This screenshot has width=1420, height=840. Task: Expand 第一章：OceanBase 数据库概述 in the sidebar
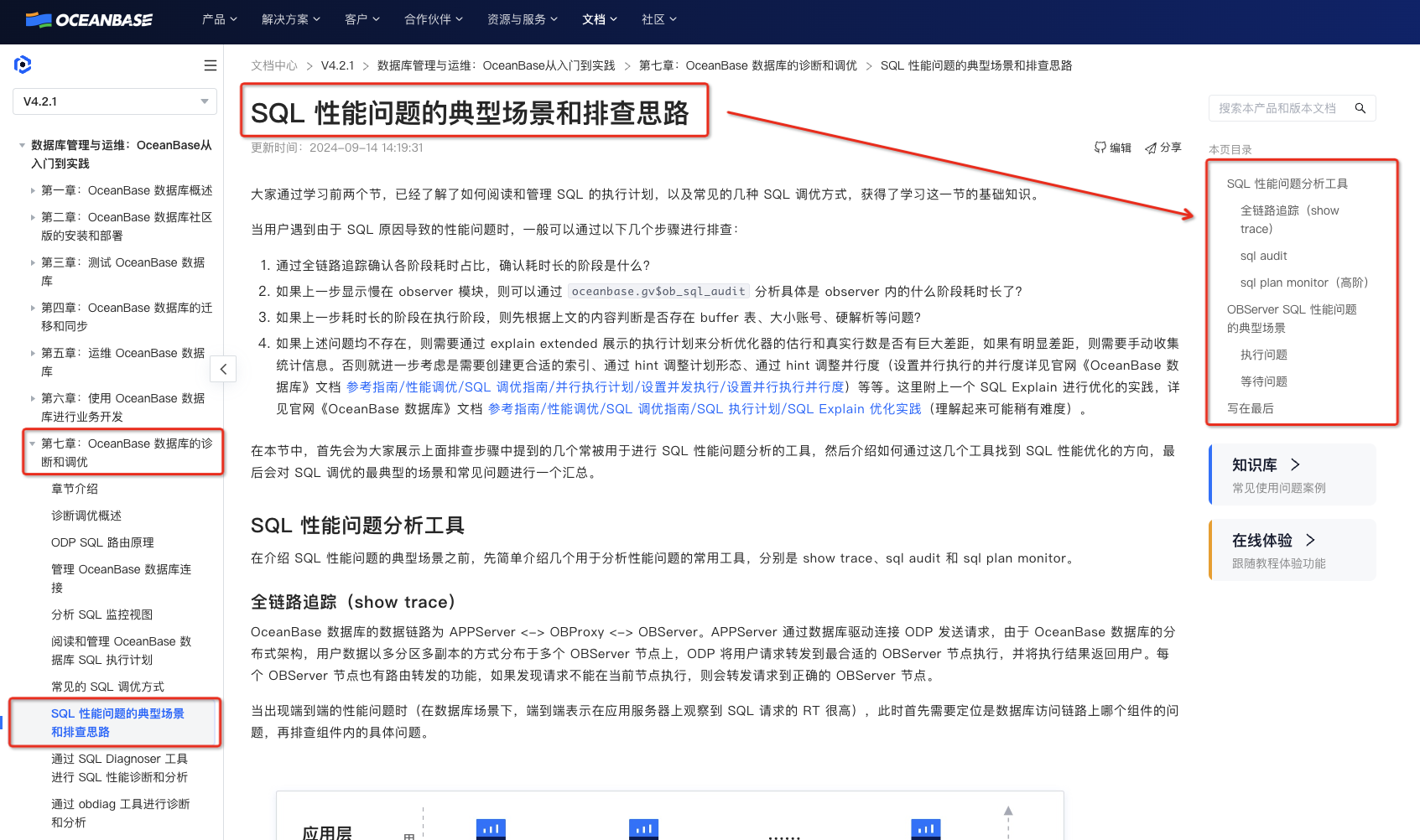(x=34, y=190)
